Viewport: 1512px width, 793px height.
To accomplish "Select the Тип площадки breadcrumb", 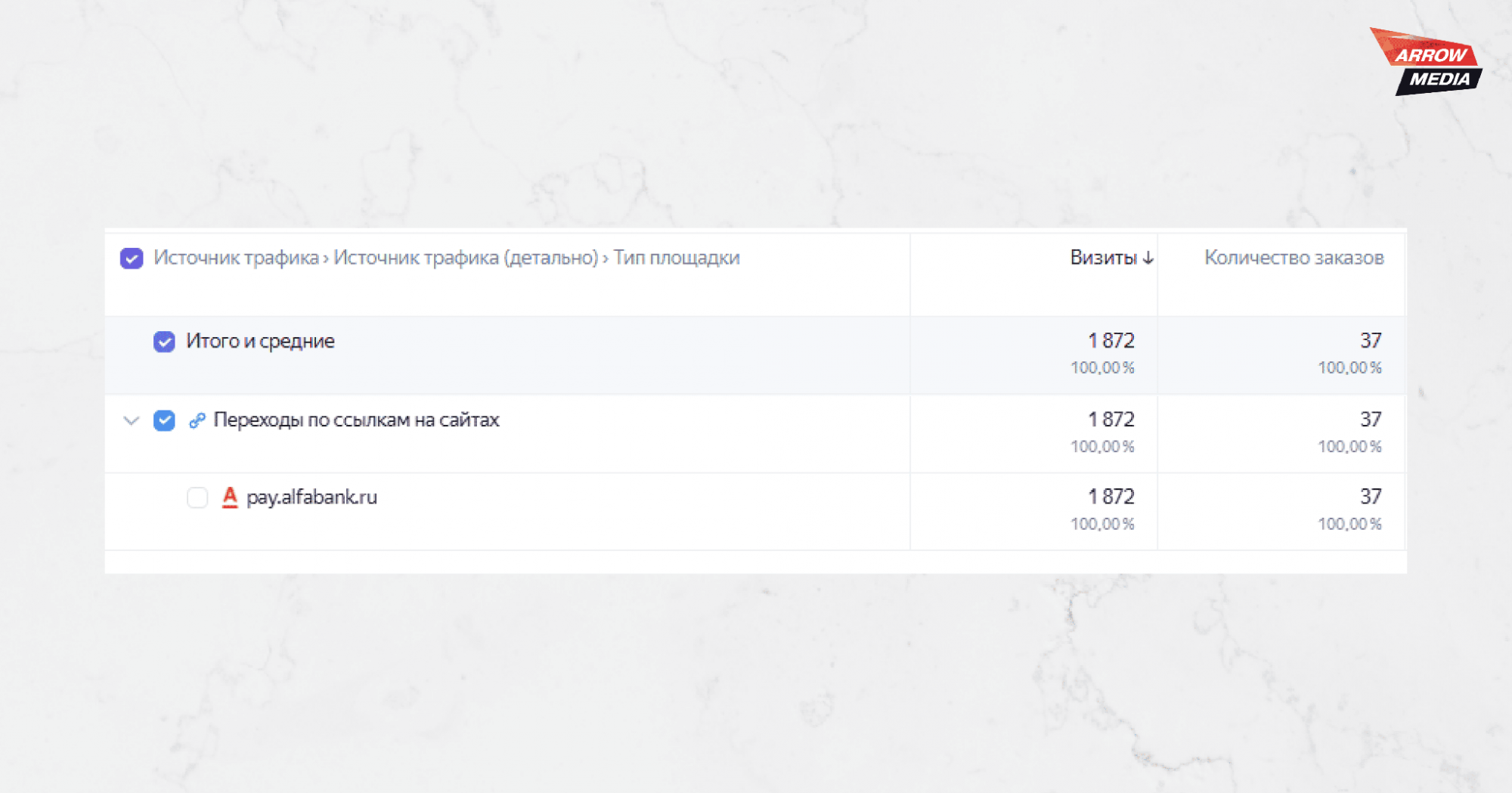I will [677, 258].
